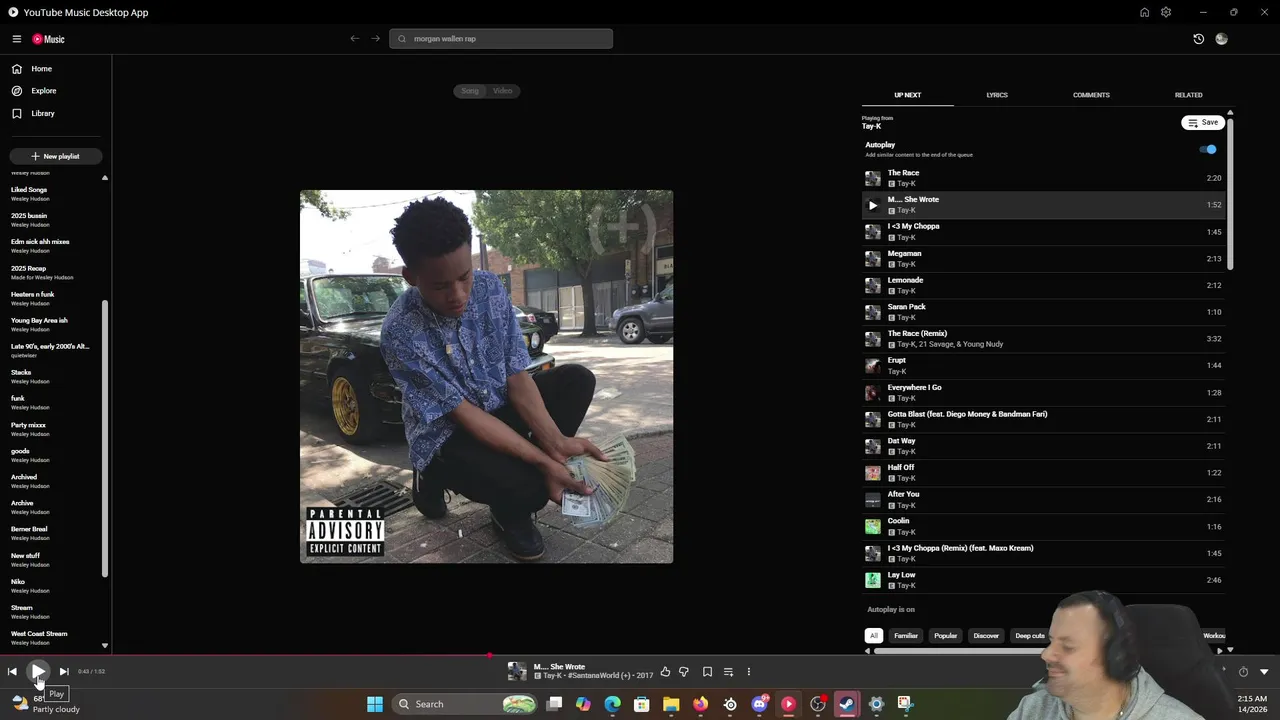This screenshot has width=1280, height=720.
Task: Play Lay Low from the queue
Action: [x=1043, y=580]
